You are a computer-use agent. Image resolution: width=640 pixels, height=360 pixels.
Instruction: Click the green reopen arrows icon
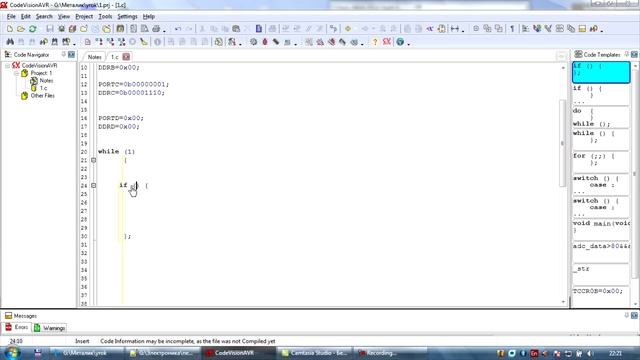point(33,29)
